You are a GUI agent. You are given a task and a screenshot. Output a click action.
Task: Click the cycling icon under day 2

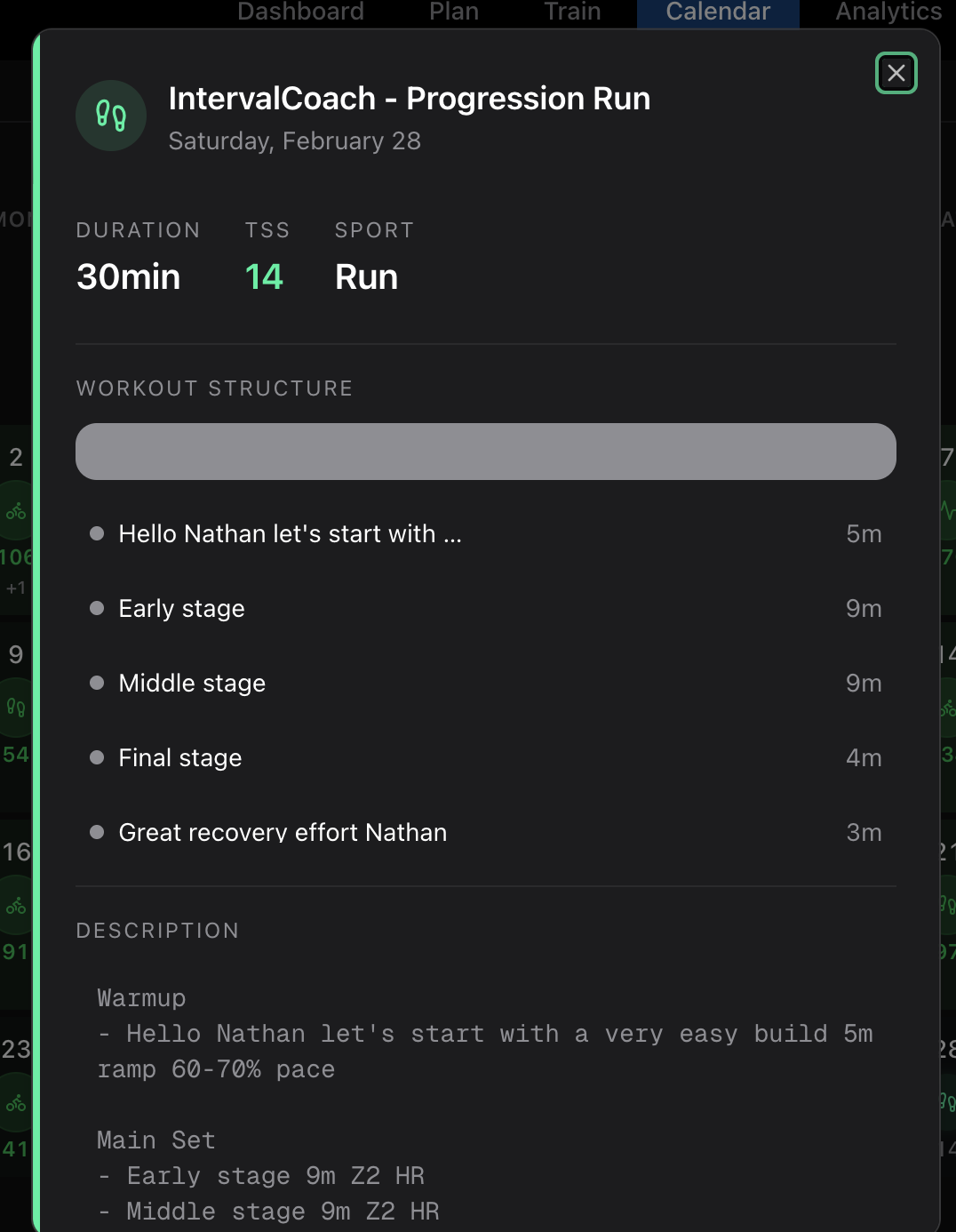tap(16, 512)
